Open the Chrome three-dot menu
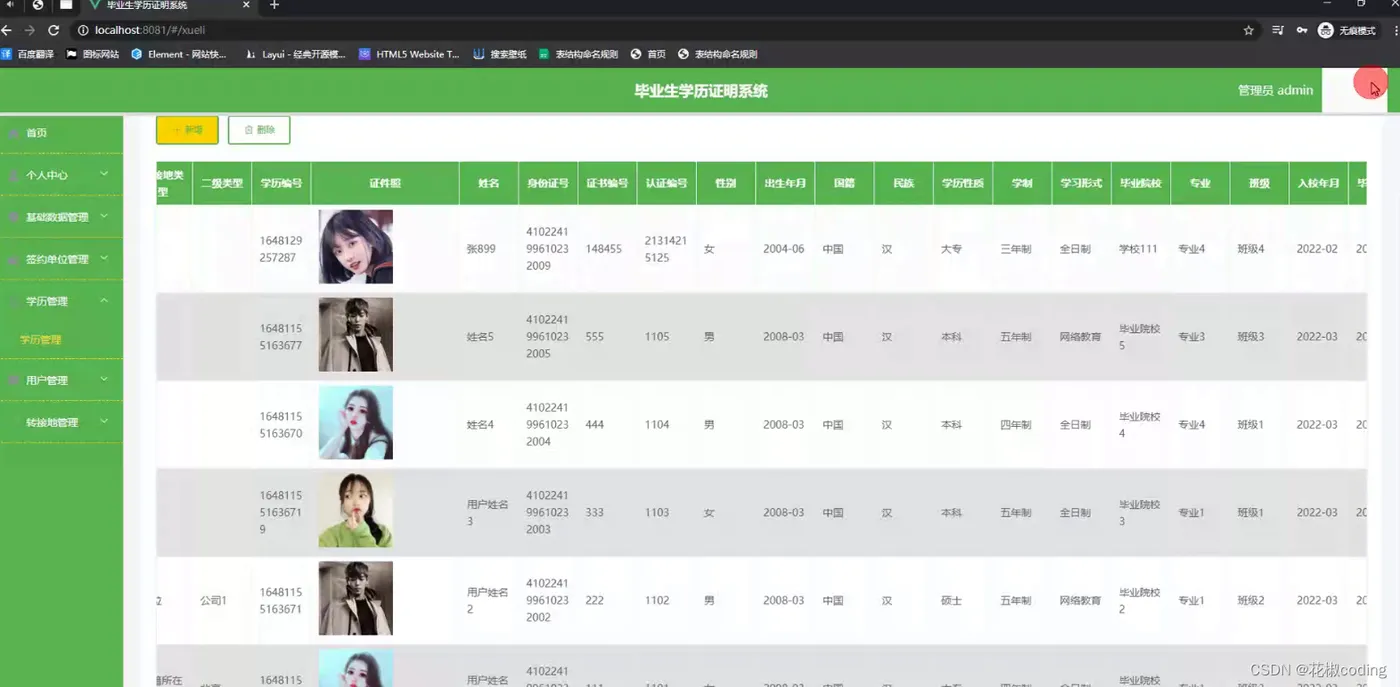The width and height of the screenshot is (1400, 687). click(1395, 30)
